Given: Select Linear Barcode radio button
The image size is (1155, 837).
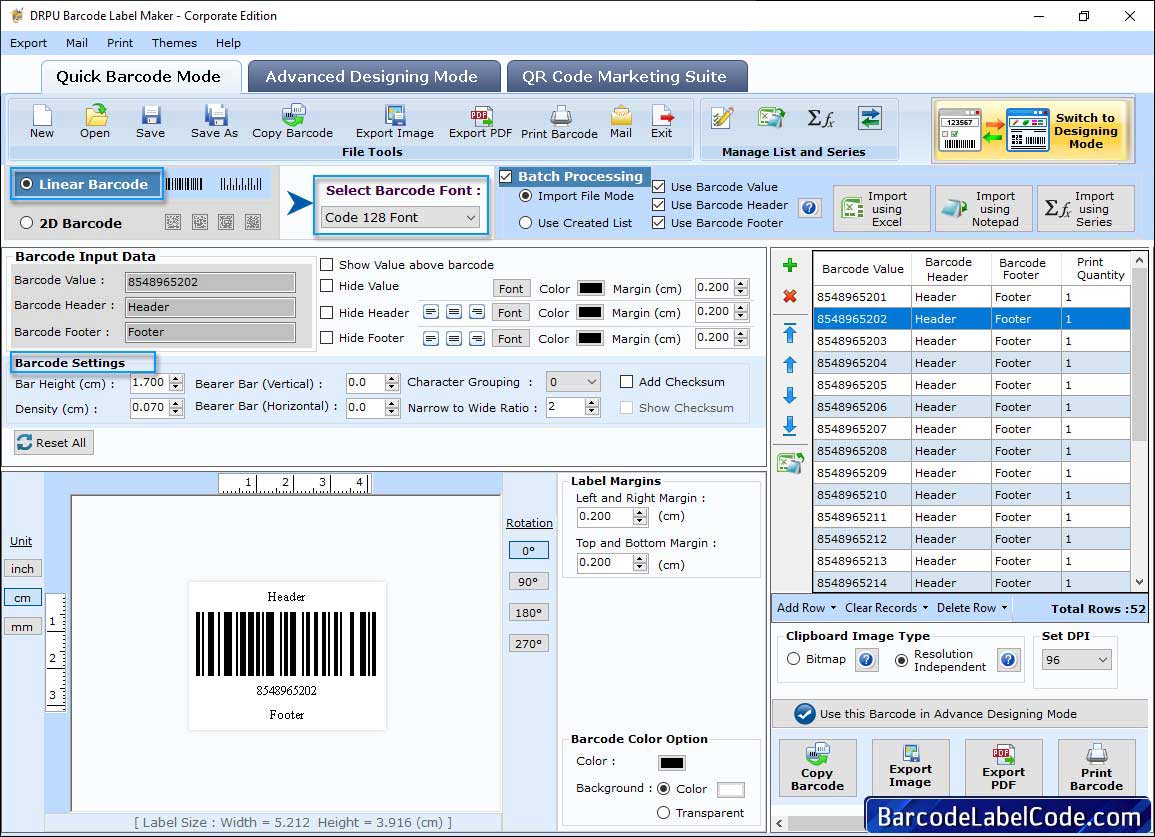Looking at the screenshot, I should coord(27,184).
